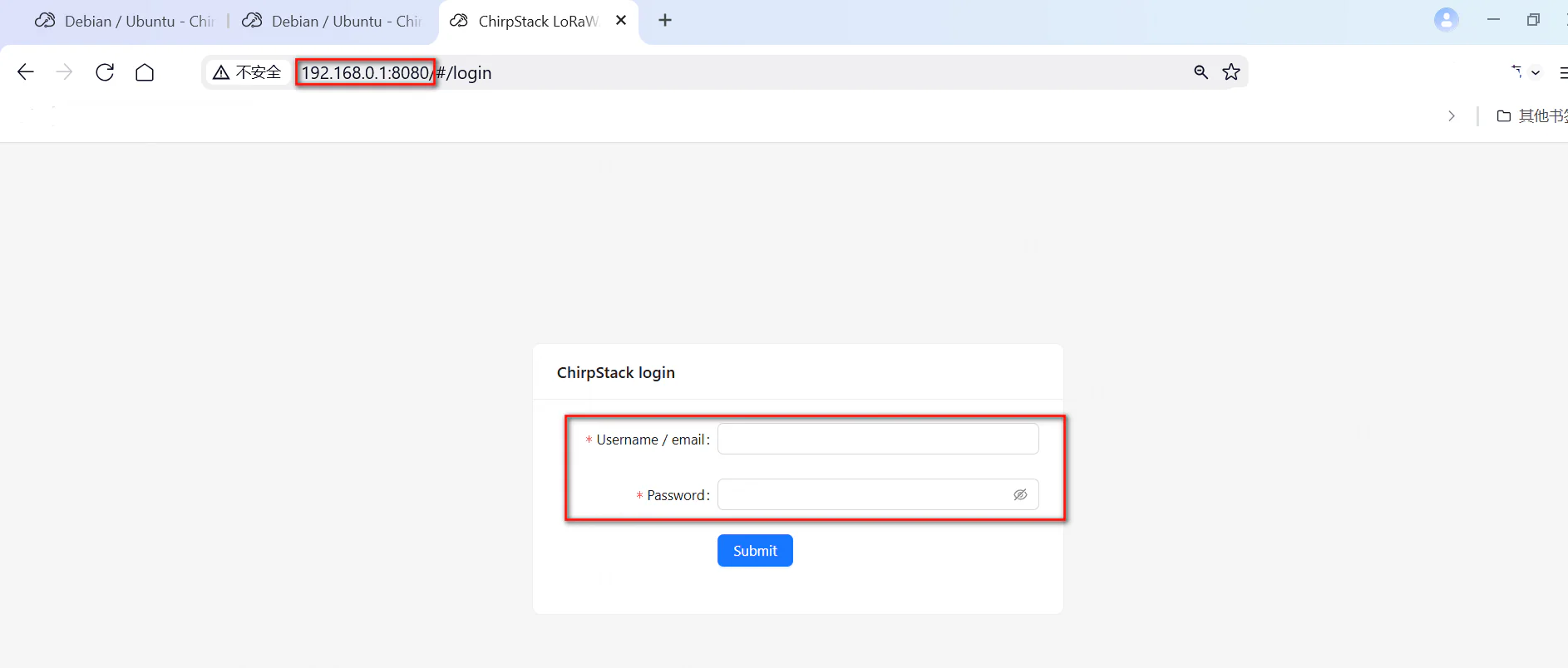1568x668 pixels.
Task: Expand the bookmarks bar overflow chevron
Action: pos(1452,116)
